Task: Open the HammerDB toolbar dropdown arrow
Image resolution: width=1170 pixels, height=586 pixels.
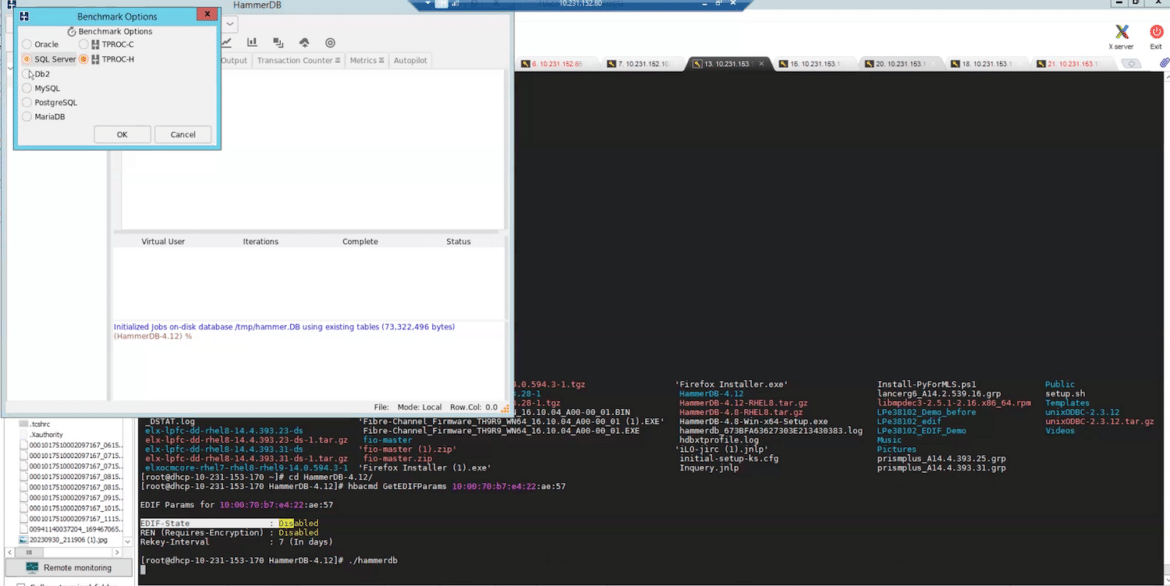Action: point(230,24)
